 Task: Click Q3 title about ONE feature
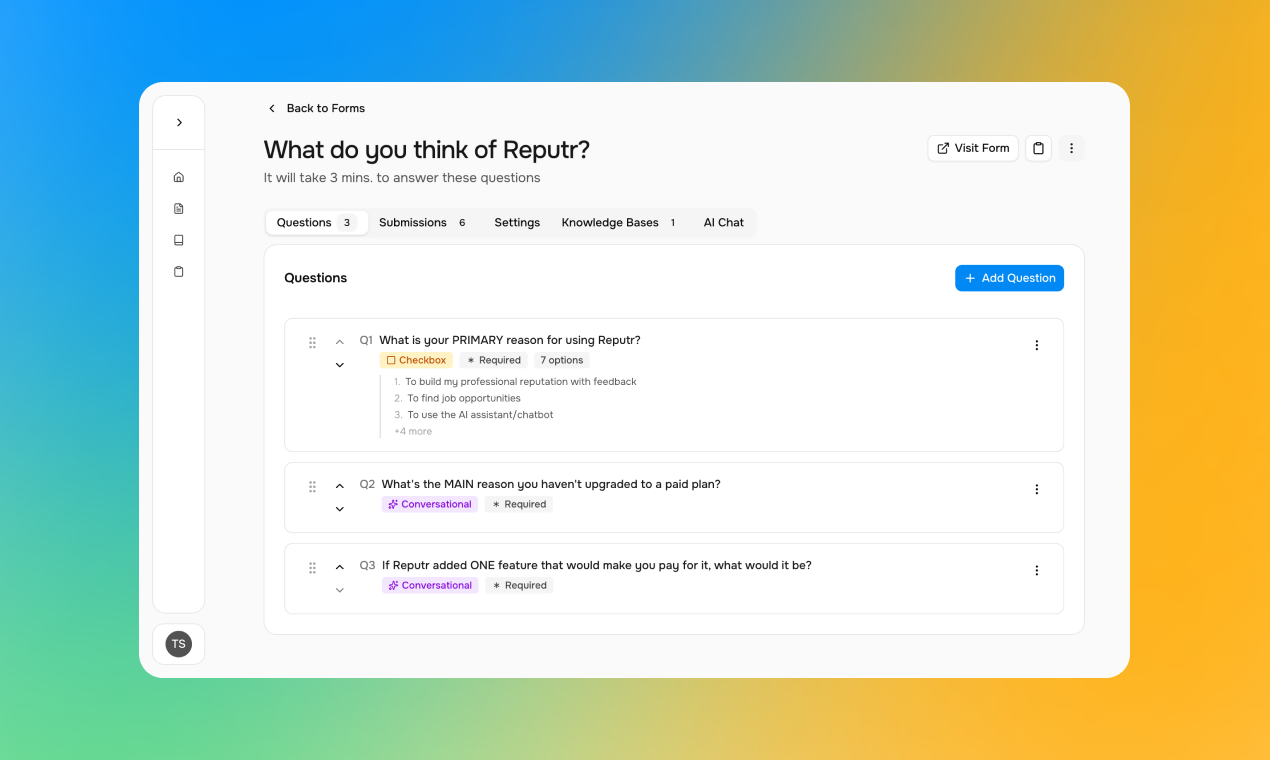tap(597, 565)
